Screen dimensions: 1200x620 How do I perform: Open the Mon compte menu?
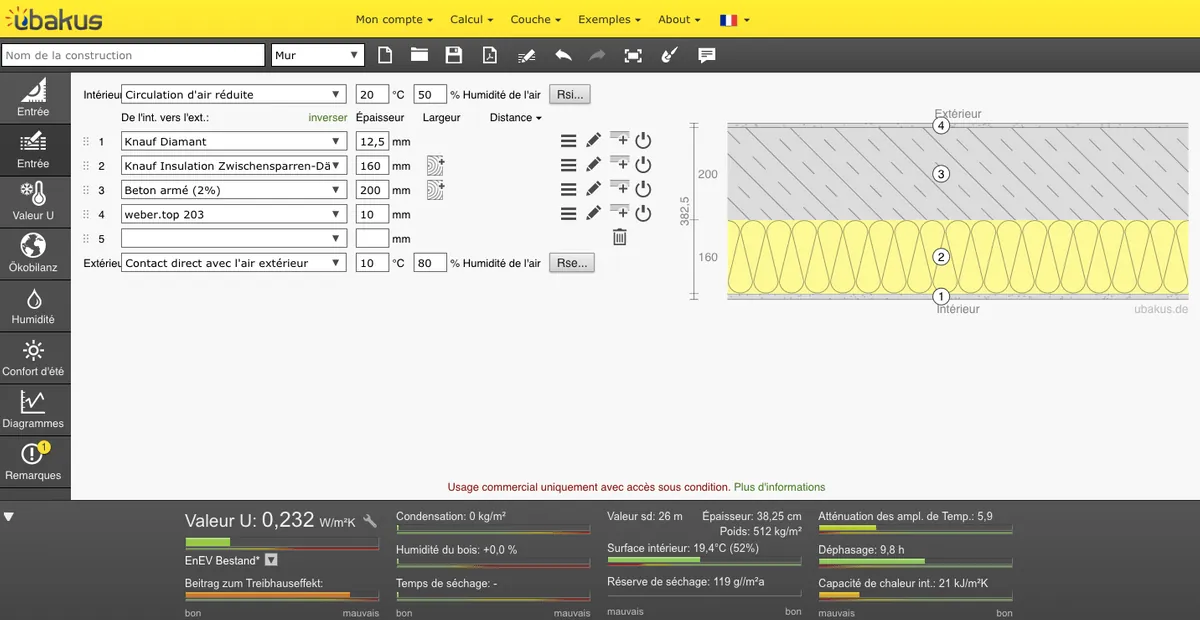pos(394,19)
